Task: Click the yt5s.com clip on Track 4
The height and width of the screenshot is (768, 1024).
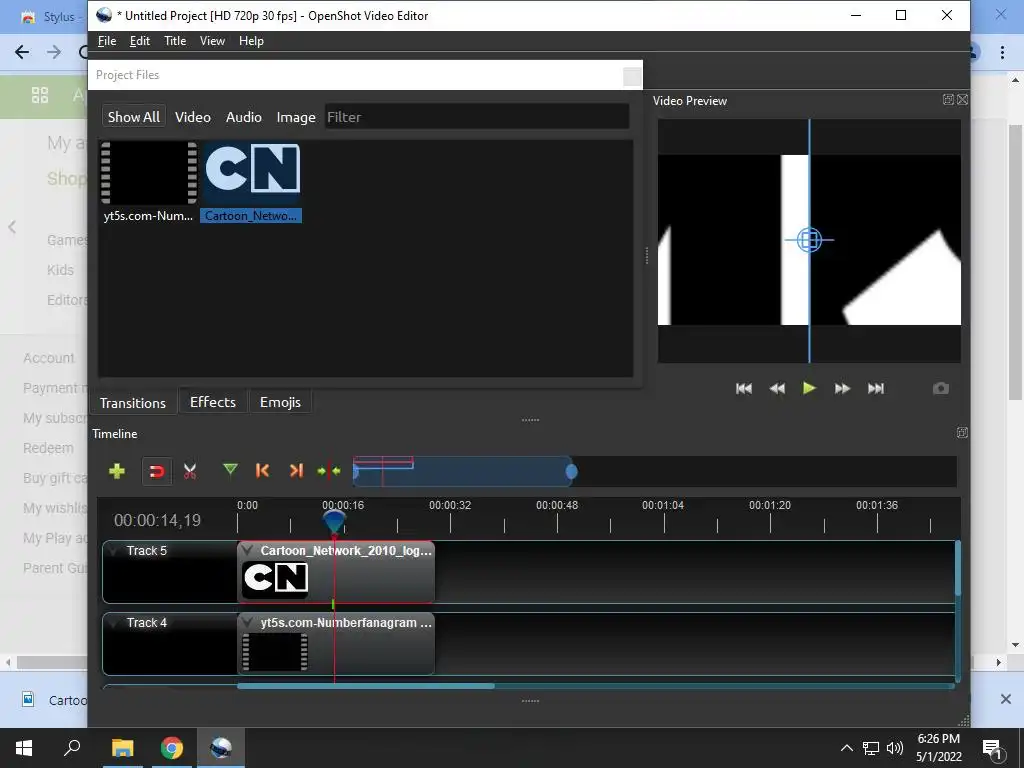Action: [336, 644]
